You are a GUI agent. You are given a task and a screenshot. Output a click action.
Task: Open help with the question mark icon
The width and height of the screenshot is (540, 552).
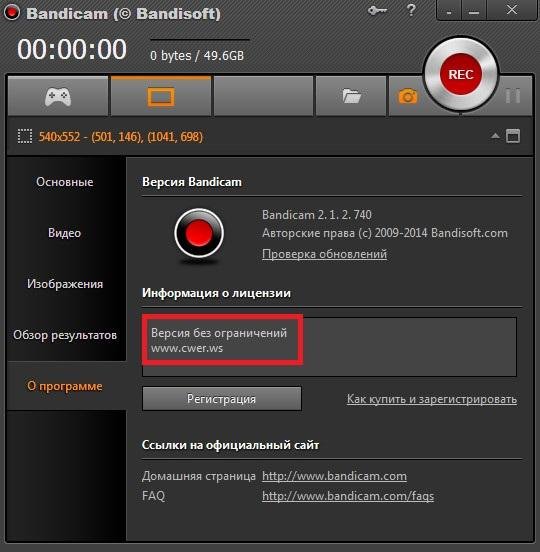coord(411,10)
